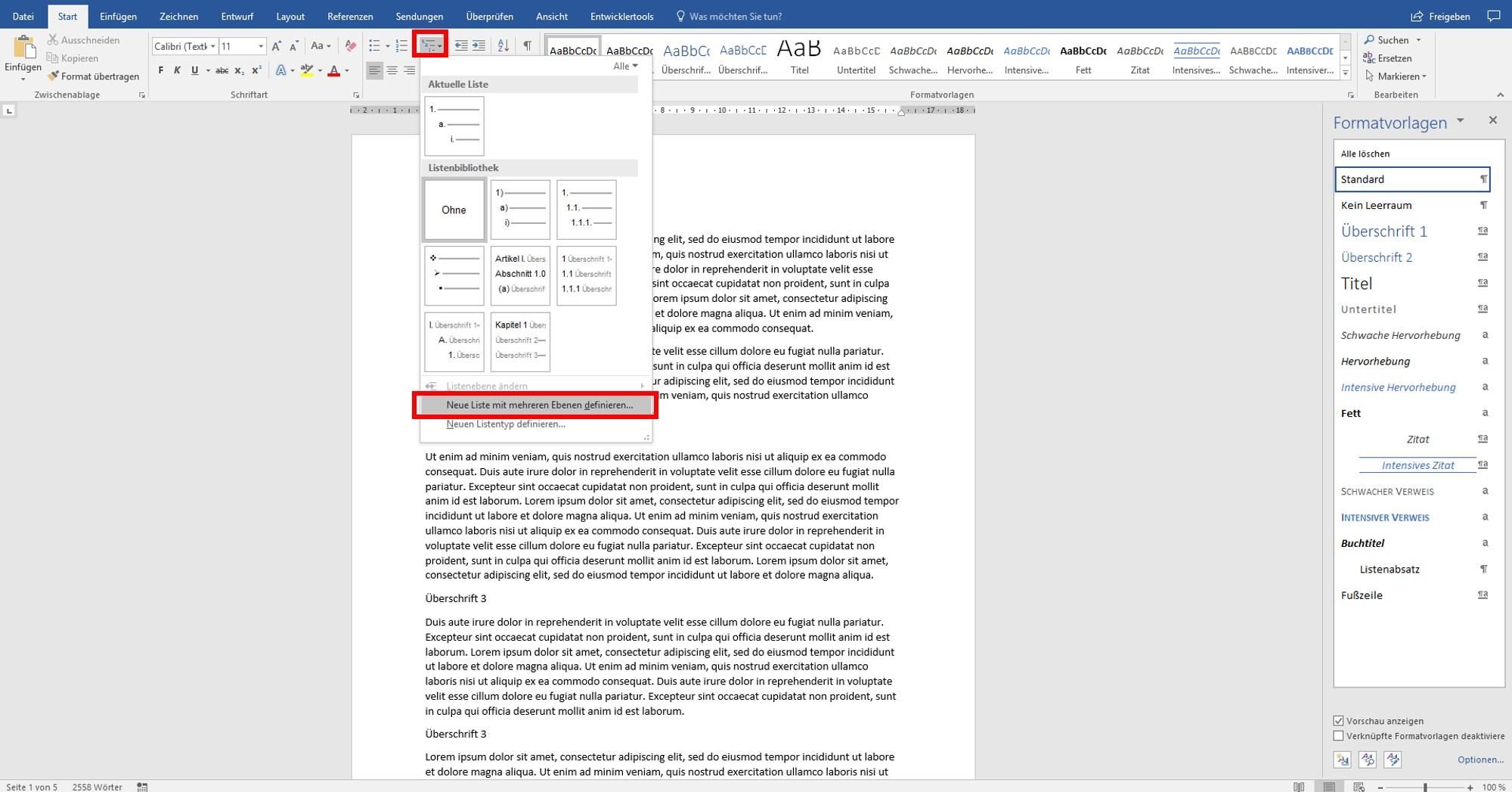Toggle center text alignment

392,70
